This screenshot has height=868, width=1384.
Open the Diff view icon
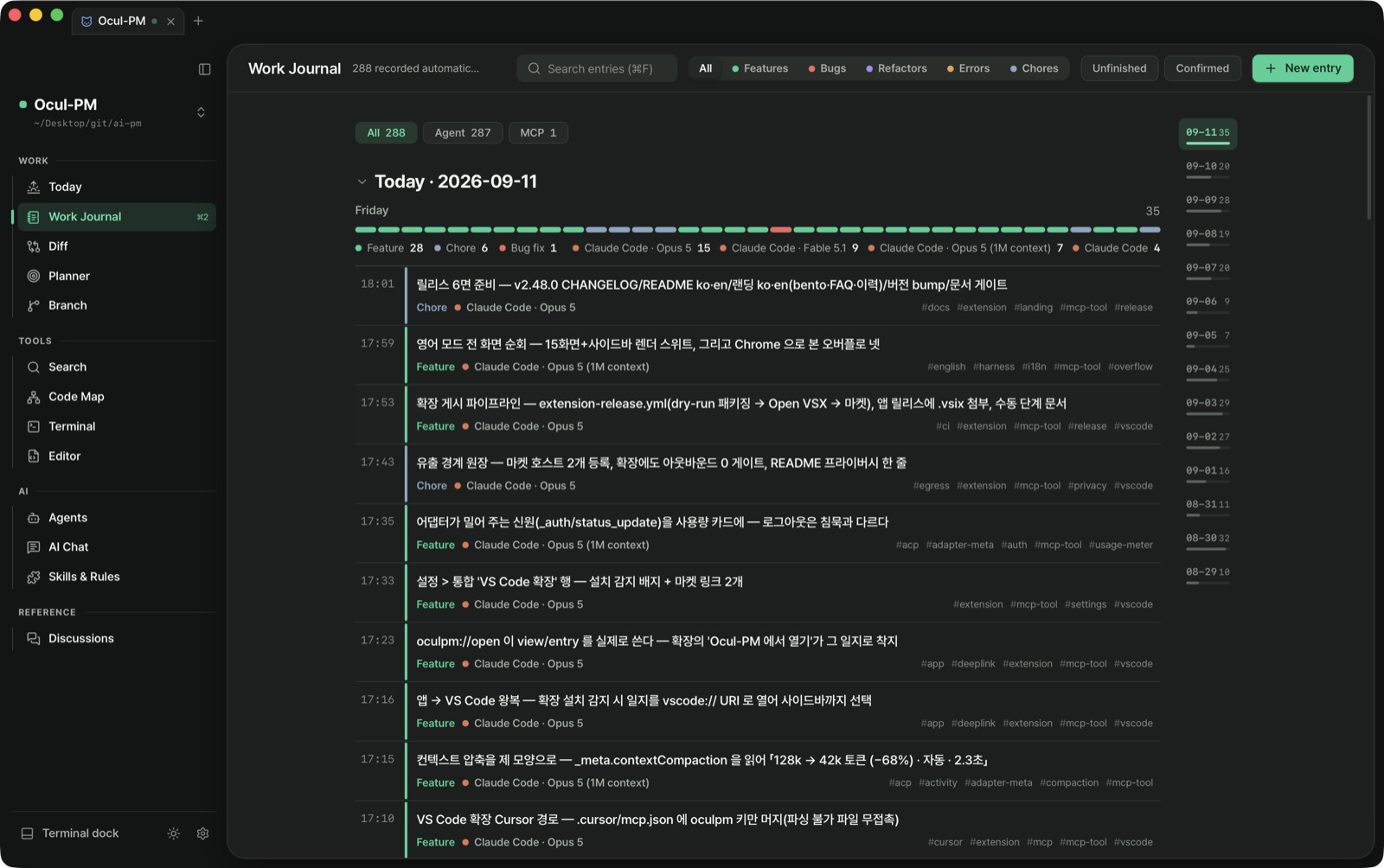coord(34,246)
